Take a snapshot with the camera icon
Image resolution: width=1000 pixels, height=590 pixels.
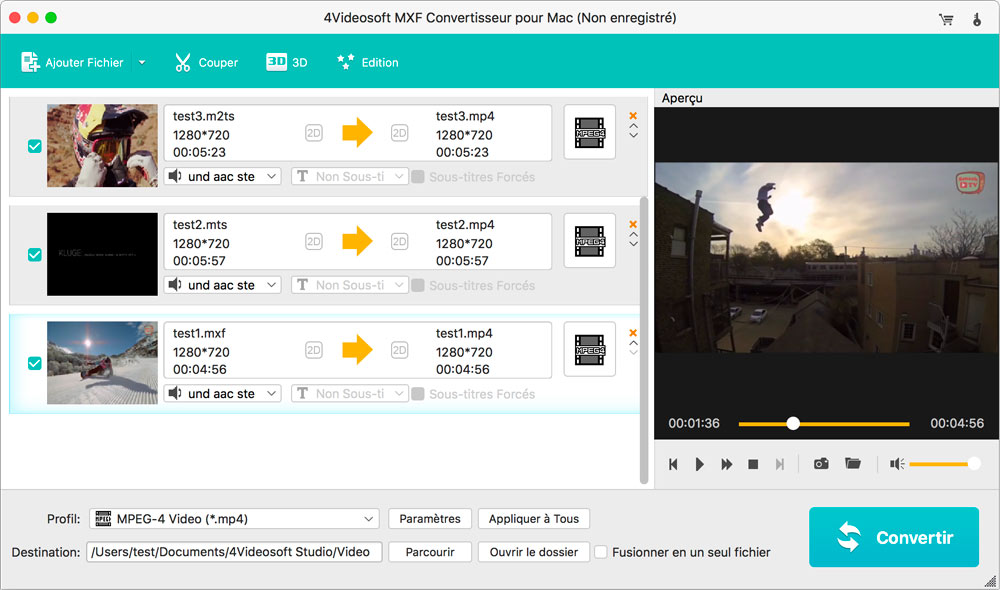pyautogui.click(x=821, y=464)
